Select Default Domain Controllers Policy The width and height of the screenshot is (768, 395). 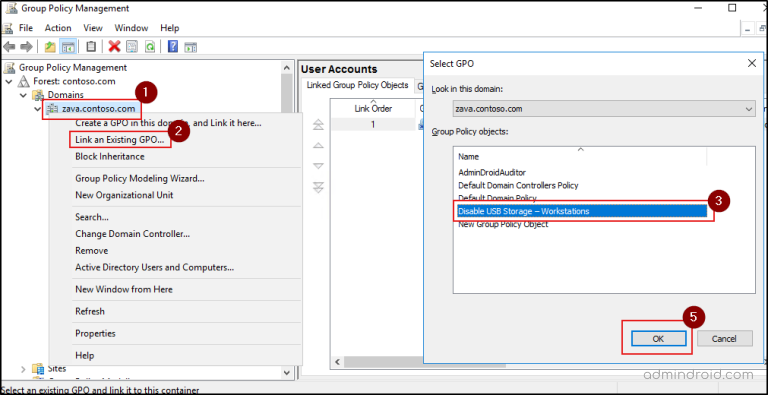(518, 186)
